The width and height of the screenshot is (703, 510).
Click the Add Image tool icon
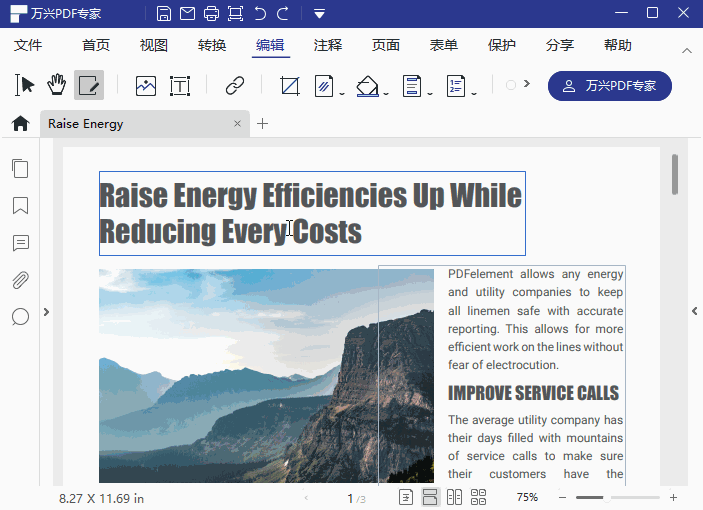coord(146,86)
